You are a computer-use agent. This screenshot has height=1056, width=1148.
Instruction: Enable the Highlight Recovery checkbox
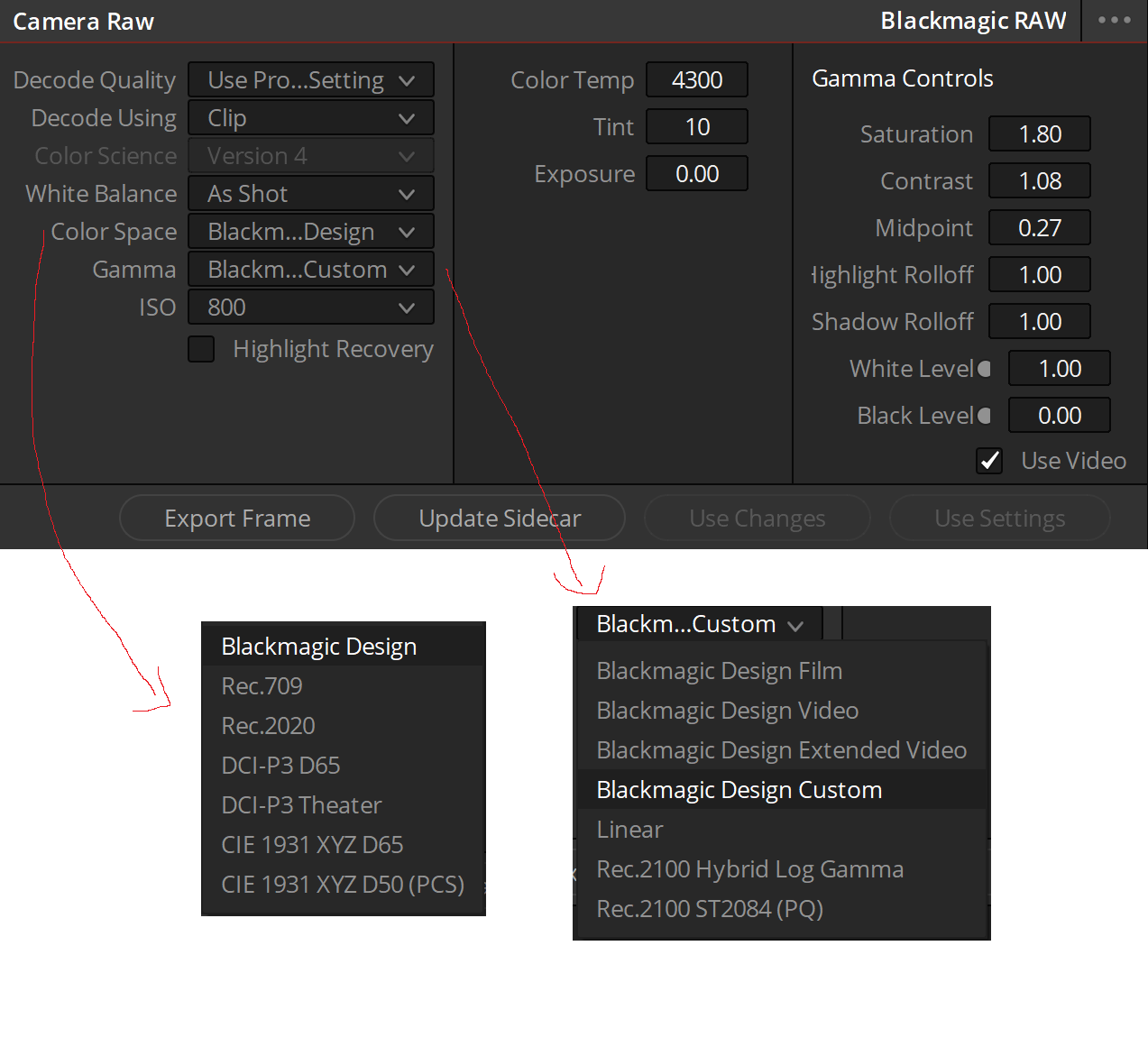click(201, 349)
